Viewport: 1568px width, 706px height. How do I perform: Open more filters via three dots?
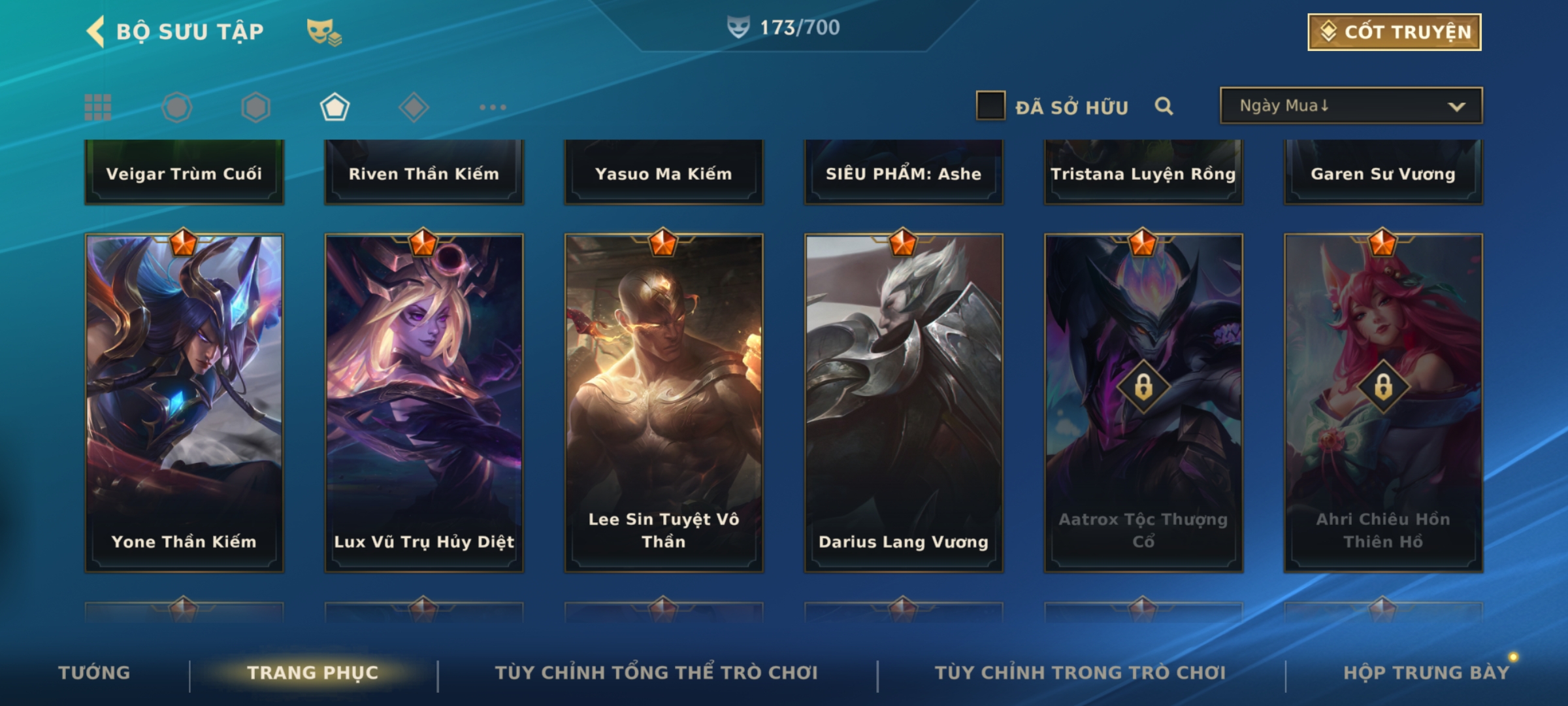coord(493,107)
